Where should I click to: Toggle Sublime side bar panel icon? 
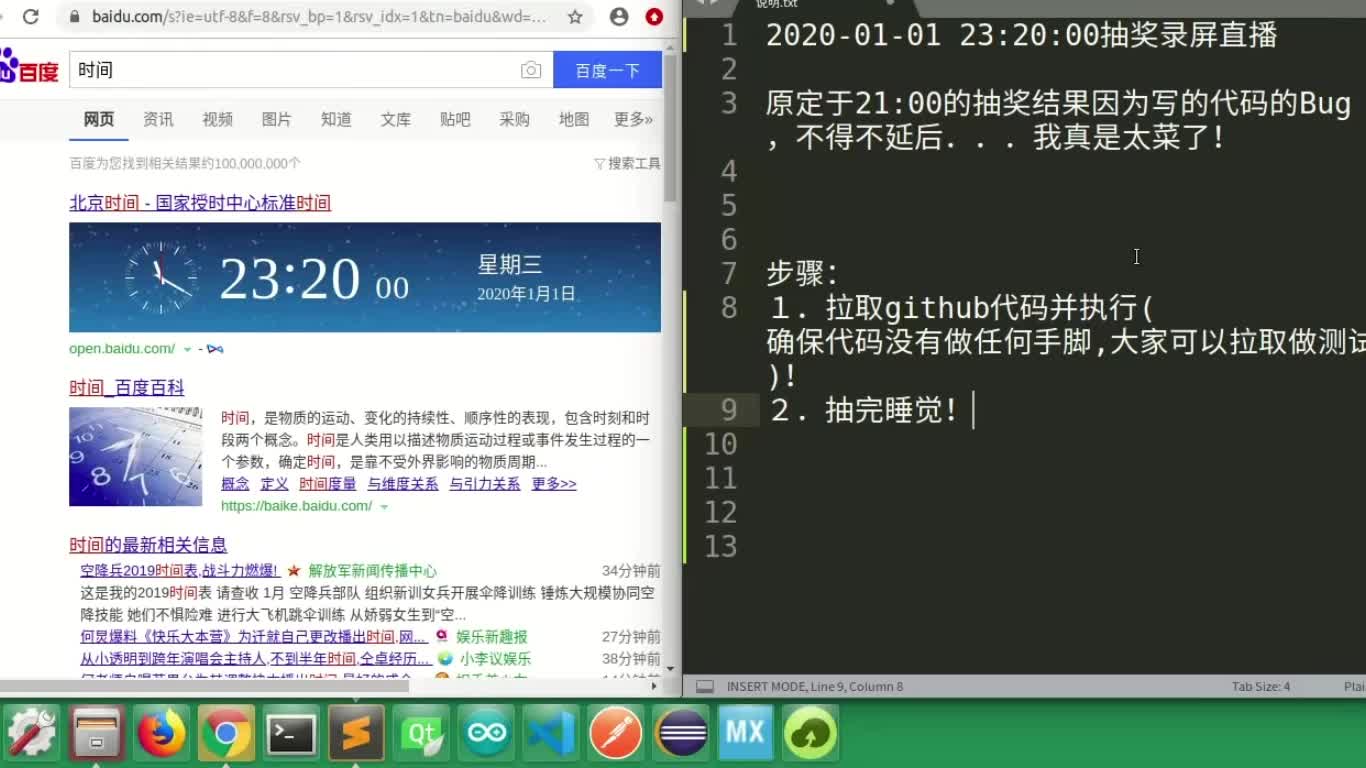tap(705, 687)
